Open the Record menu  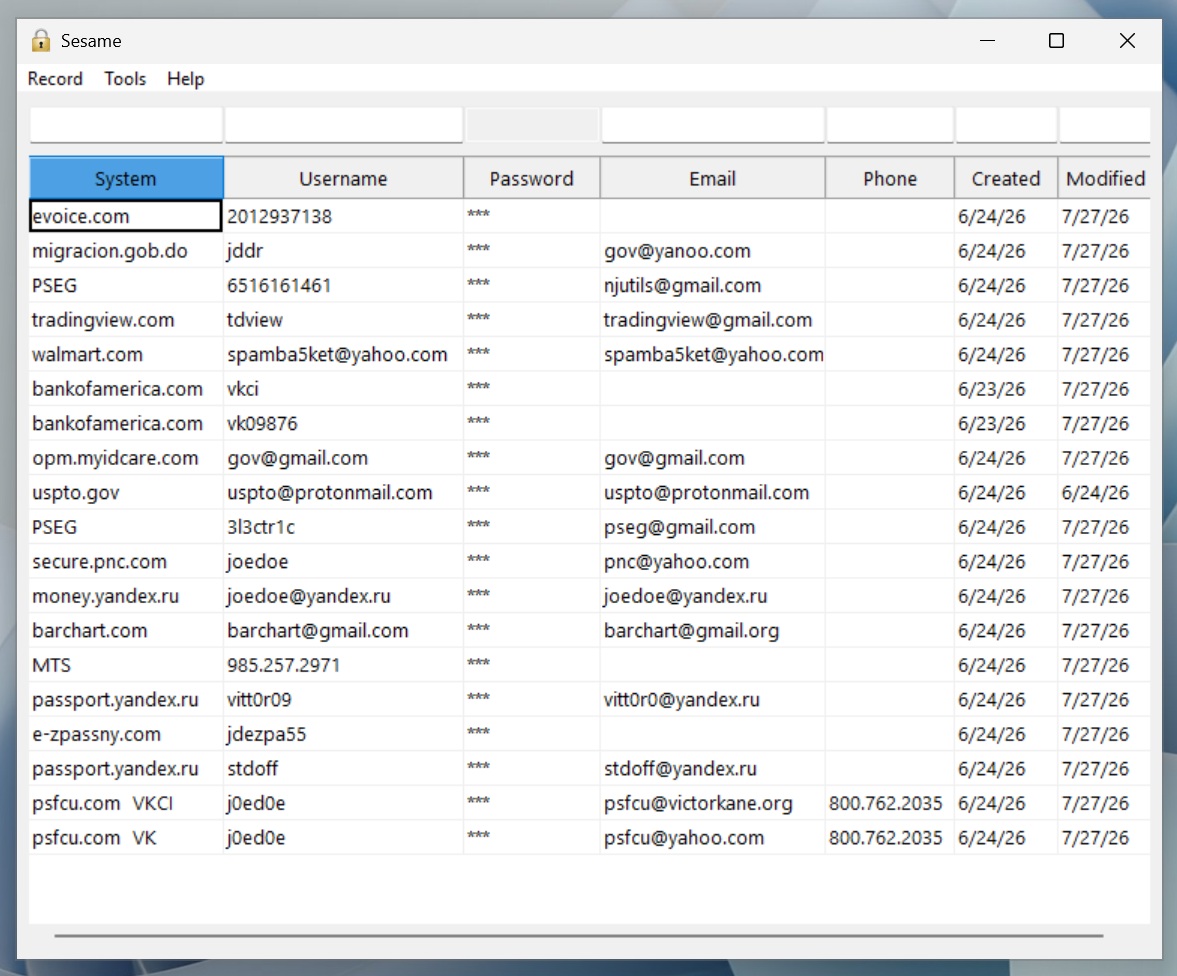[55, 79]
